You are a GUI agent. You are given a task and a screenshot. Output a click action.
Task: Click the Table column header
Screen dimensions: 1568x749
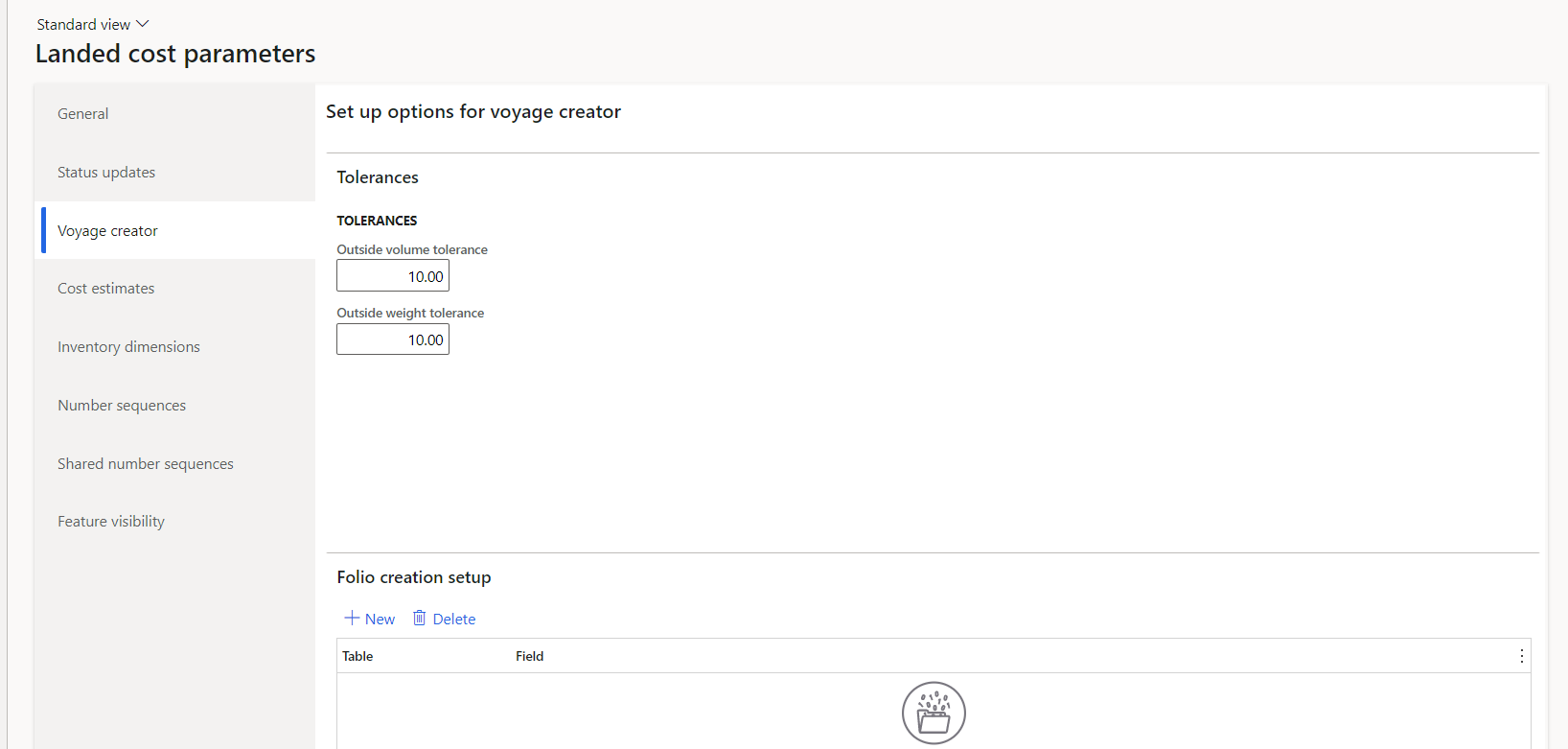point(357,656)
